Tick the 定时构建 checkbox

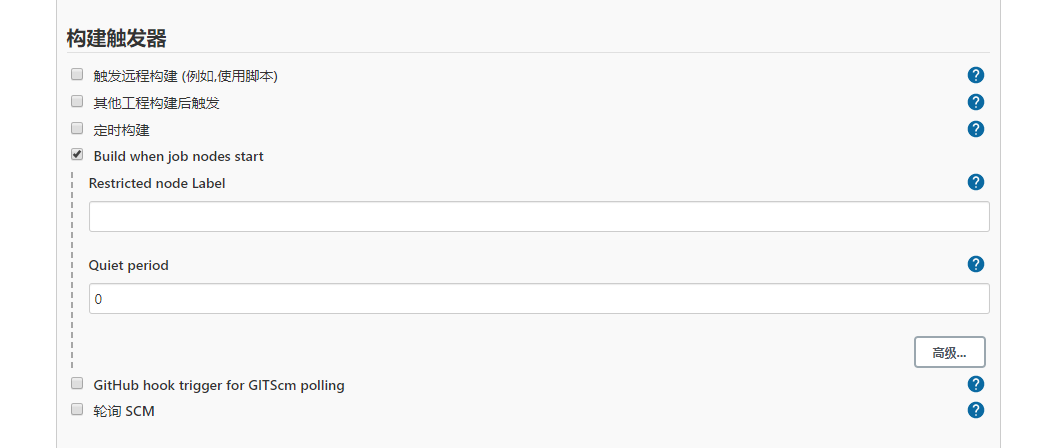coord(77,128)
